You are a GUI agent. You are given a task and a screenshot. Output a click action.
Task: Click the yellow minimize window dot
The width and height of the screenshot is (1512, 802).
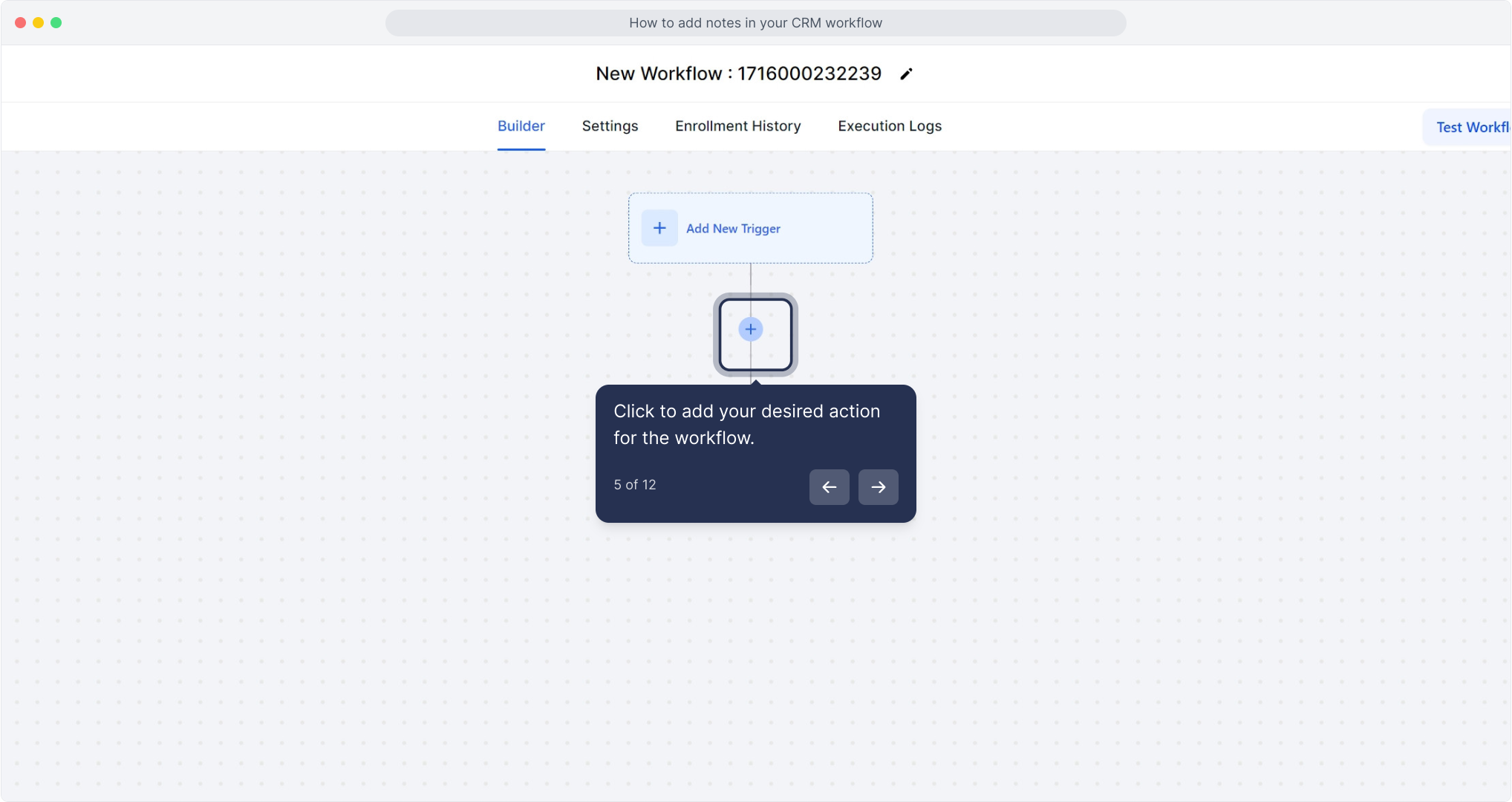pyautogui.click(x=38, y=22)
